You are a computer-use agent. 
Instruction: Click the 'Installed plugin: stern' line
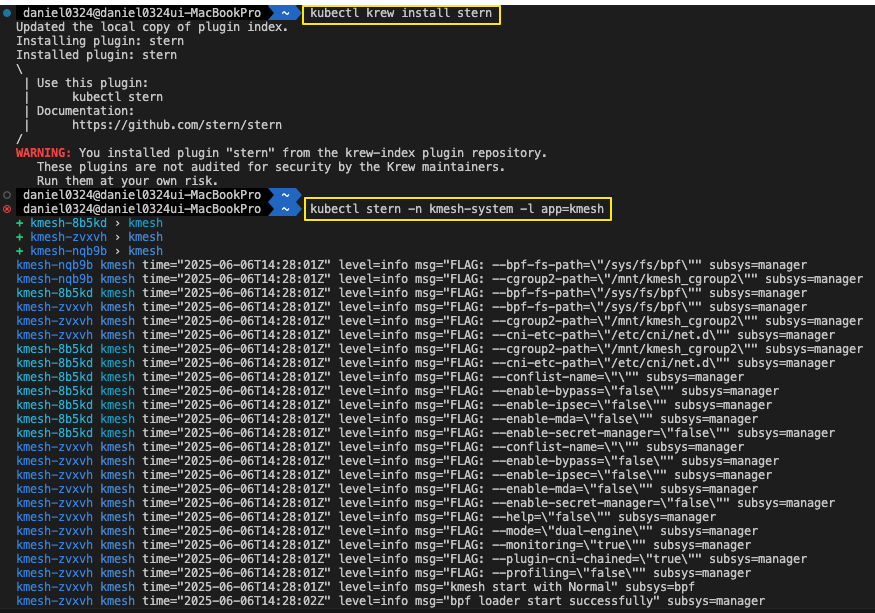[x=97, y=55]
